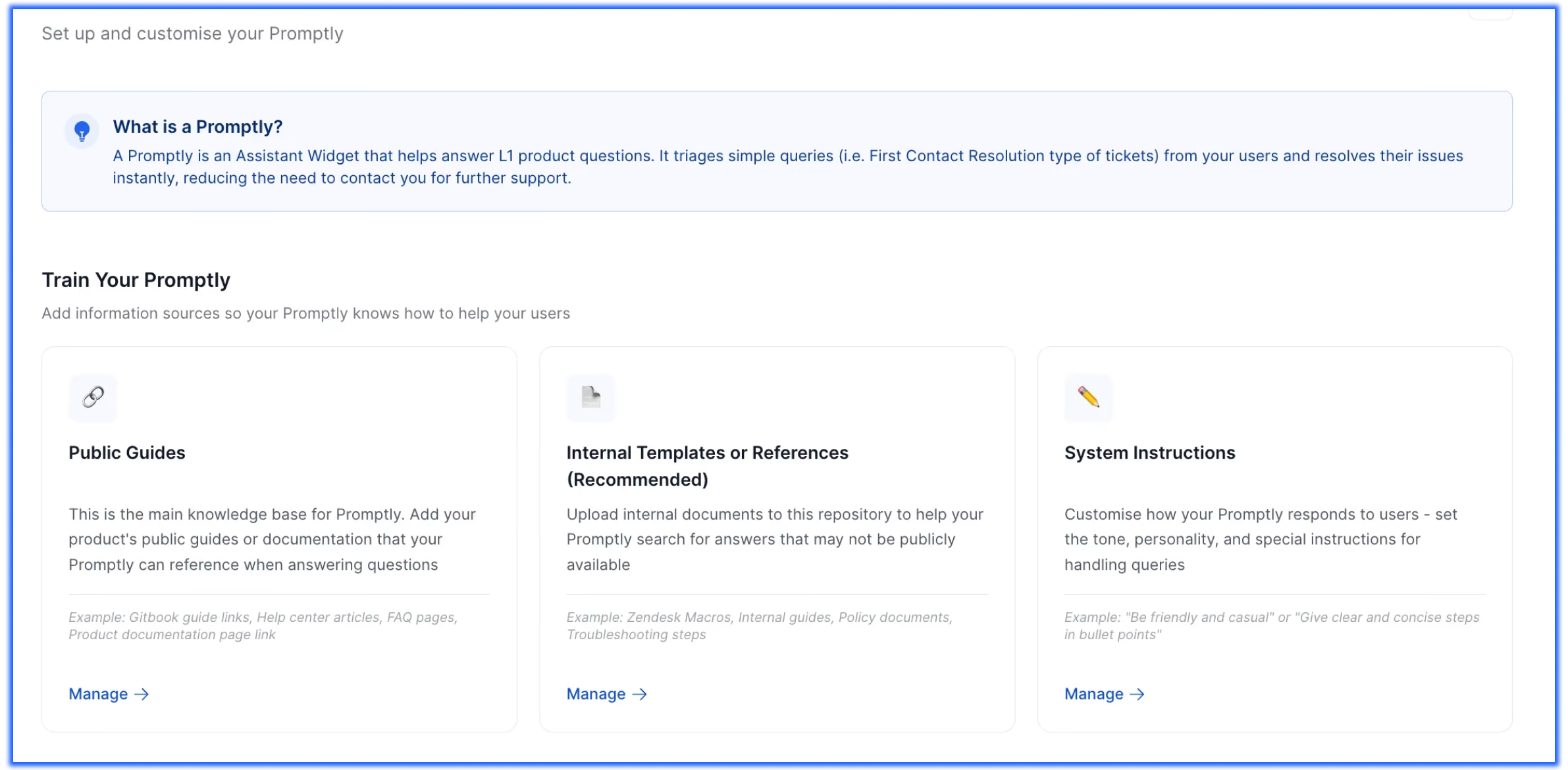The height and width of the screenshot is (770, 1568).
Task: Open Manage for Public Guides
Action: 99,694
